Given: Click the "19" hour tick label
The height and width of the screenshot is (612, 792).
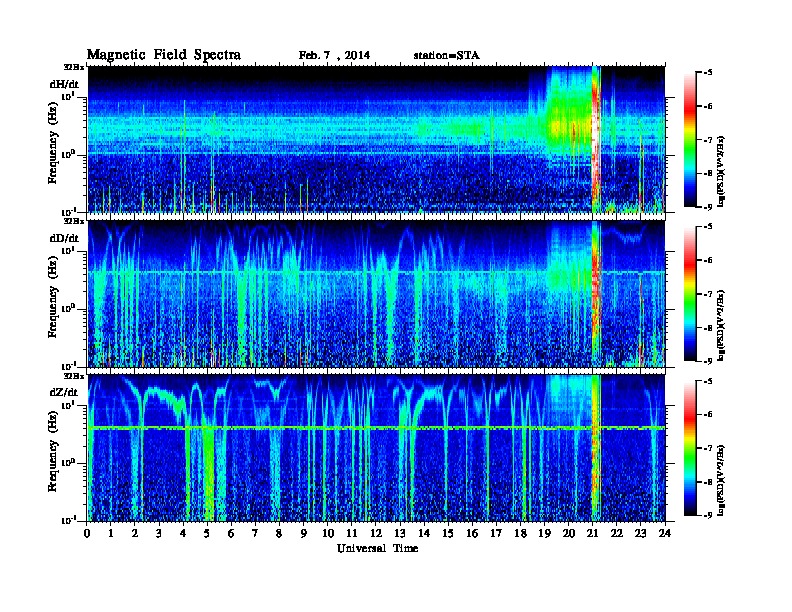Looking at the screenshot, I should pos(544,534).
